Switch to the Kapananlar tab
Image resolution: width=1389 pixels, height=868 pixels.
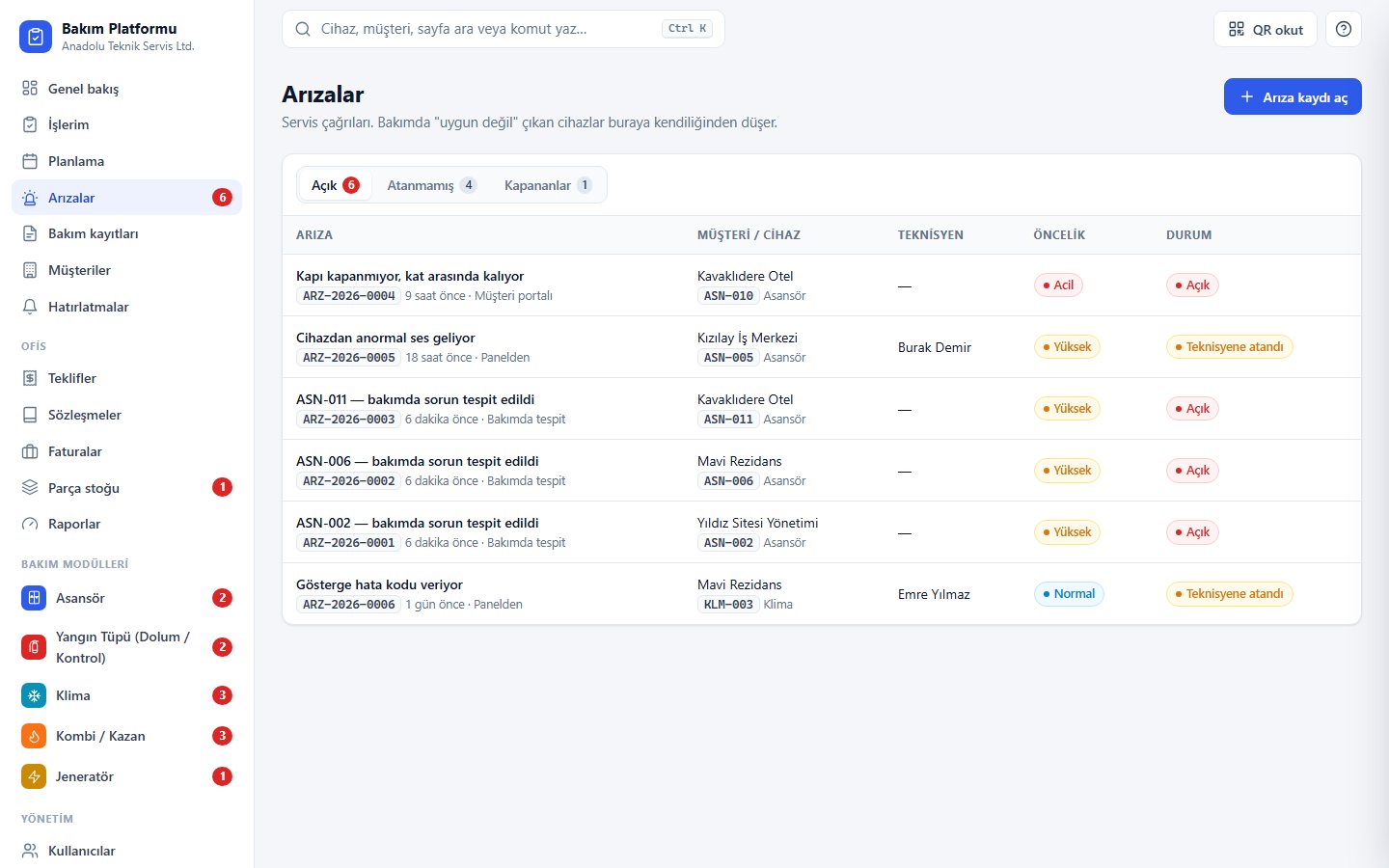547,185
